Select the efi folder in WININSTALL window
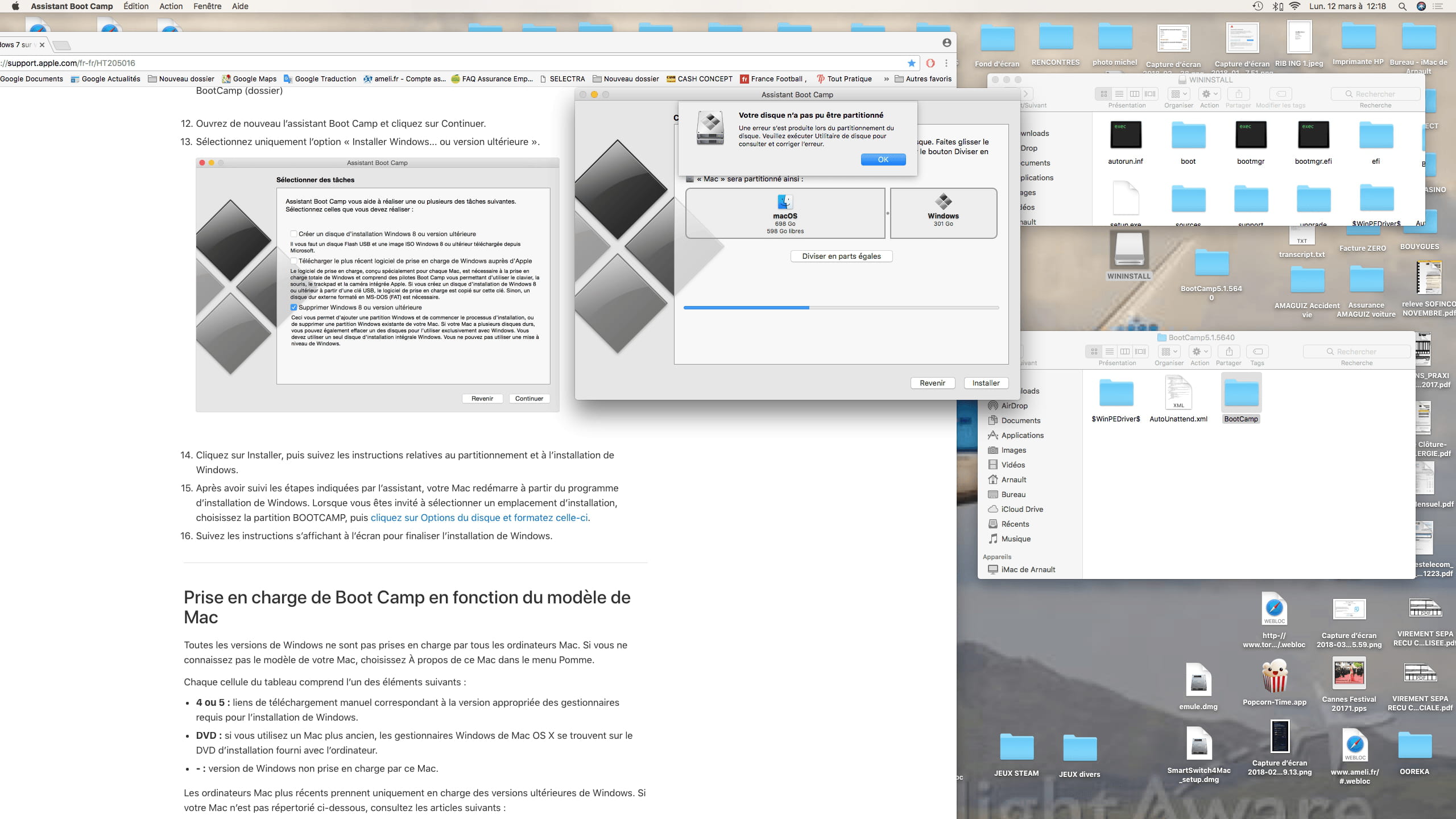This screenshot has width=1456, height=819. point(1376,143)
